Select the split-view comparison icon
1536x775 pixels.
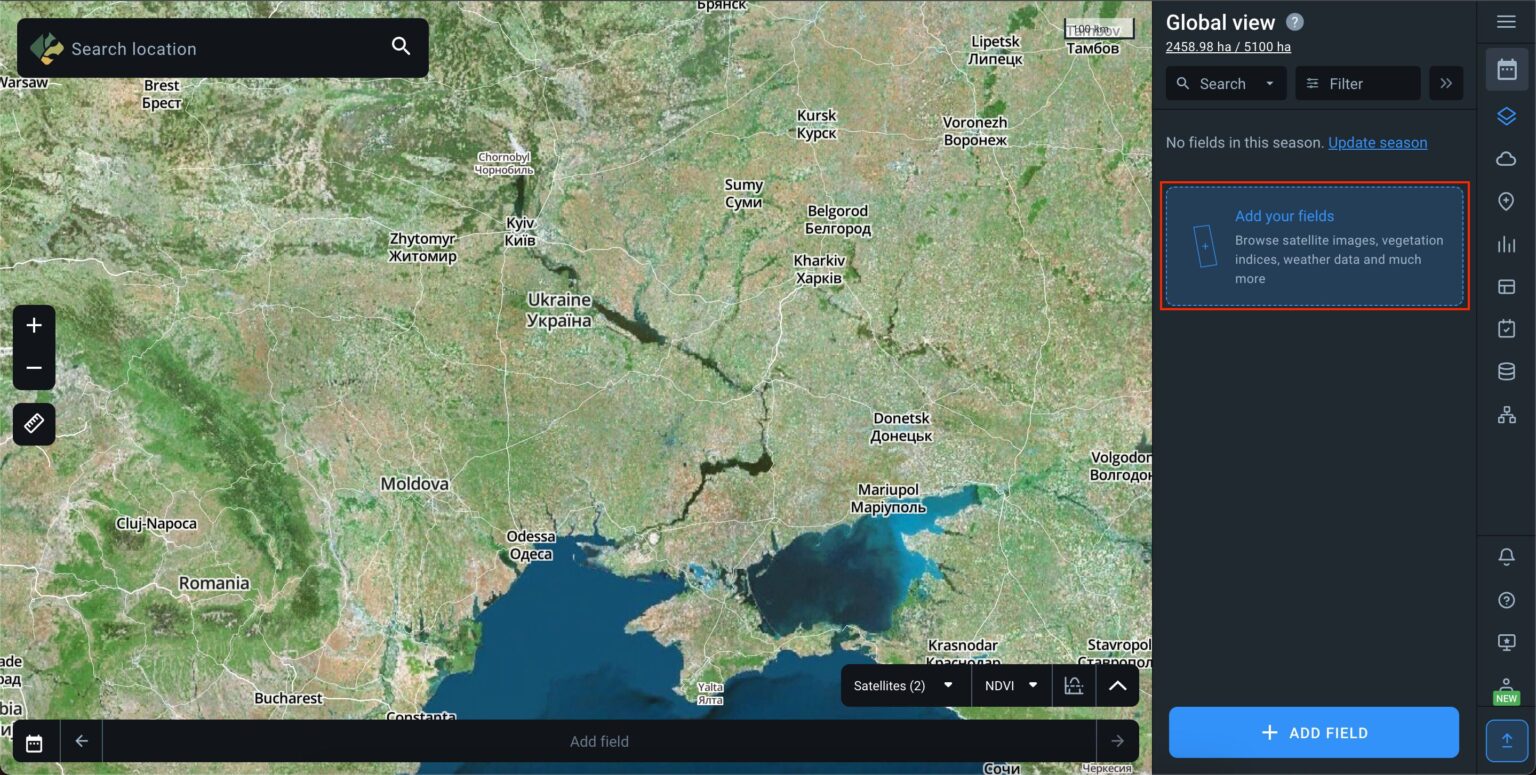click(1507, 285)
